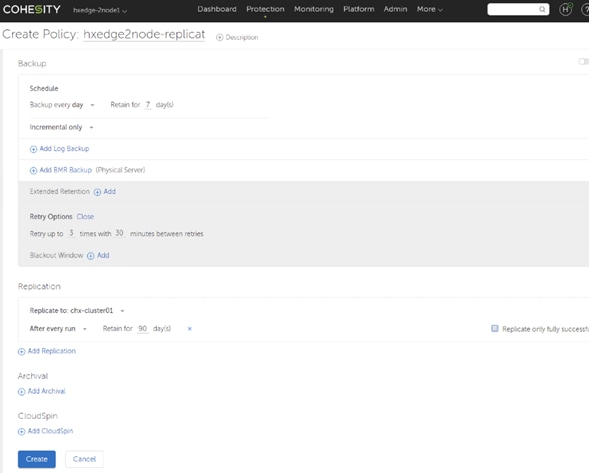Open the Replicate to chx-cluster01 dropdown
Viewport: 589px width, 473px height.
[x=77, y=311]
